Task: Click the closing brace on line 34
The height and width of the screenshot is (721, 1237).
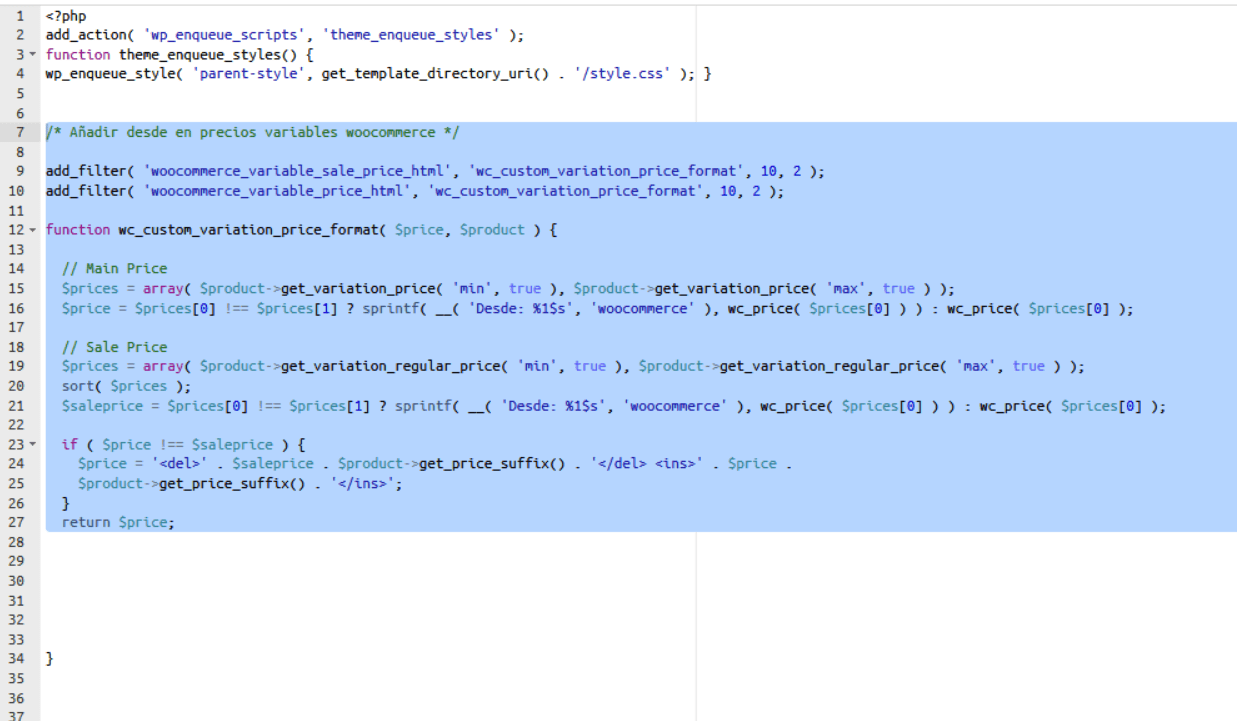Action: click(49, 659)
